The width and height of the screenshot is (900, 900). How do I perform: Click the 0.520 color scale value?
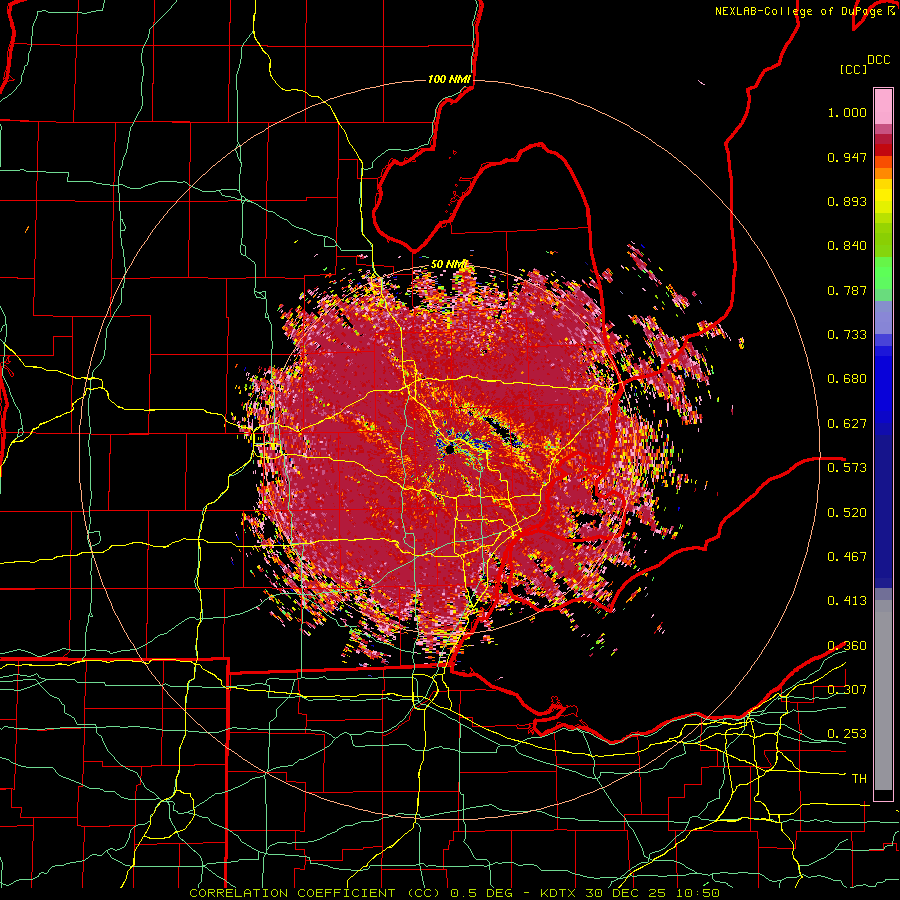pyautogui.click(x=847, y=513)
